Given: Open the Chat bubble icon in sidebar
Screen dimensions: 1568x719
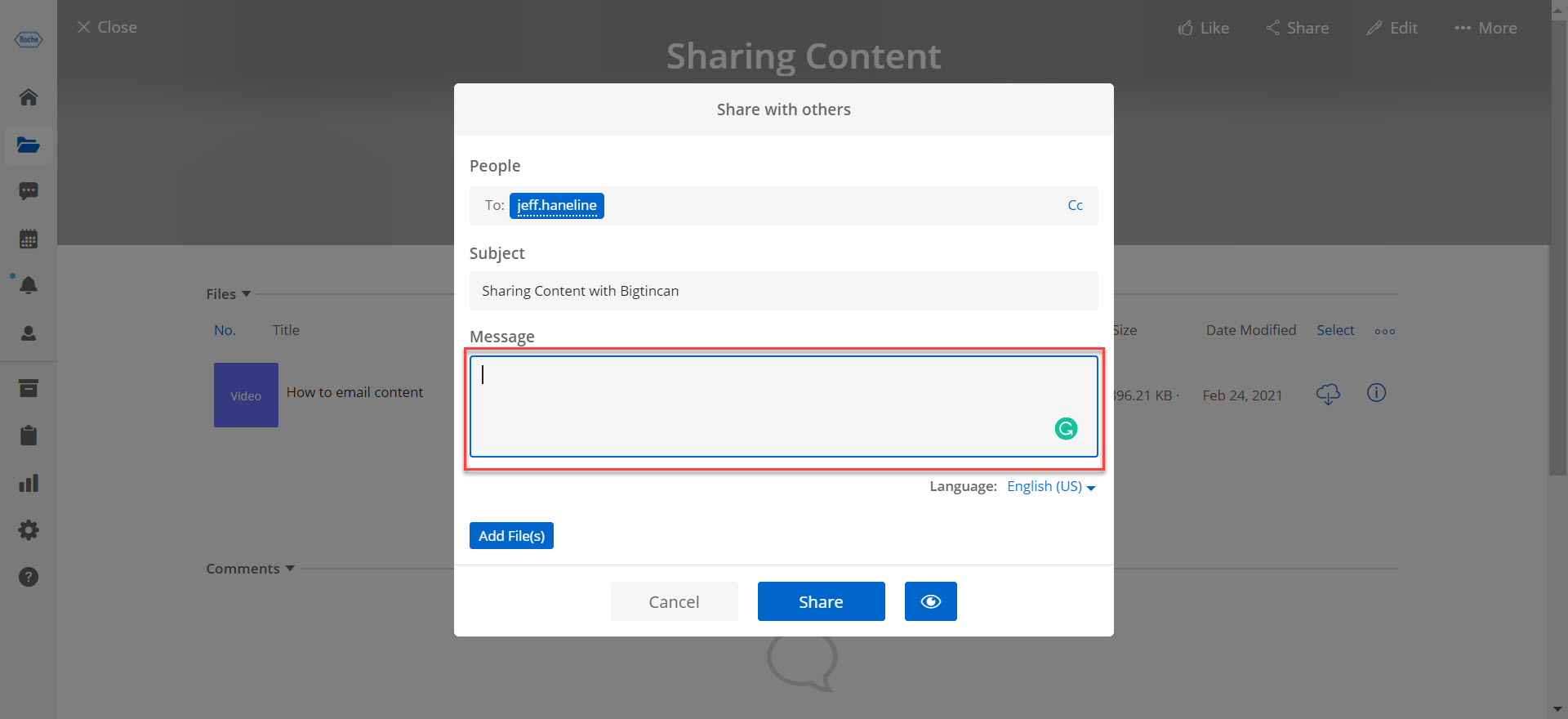Looking at the screenshot, I should pyautogui.click(x=29, y=191).
